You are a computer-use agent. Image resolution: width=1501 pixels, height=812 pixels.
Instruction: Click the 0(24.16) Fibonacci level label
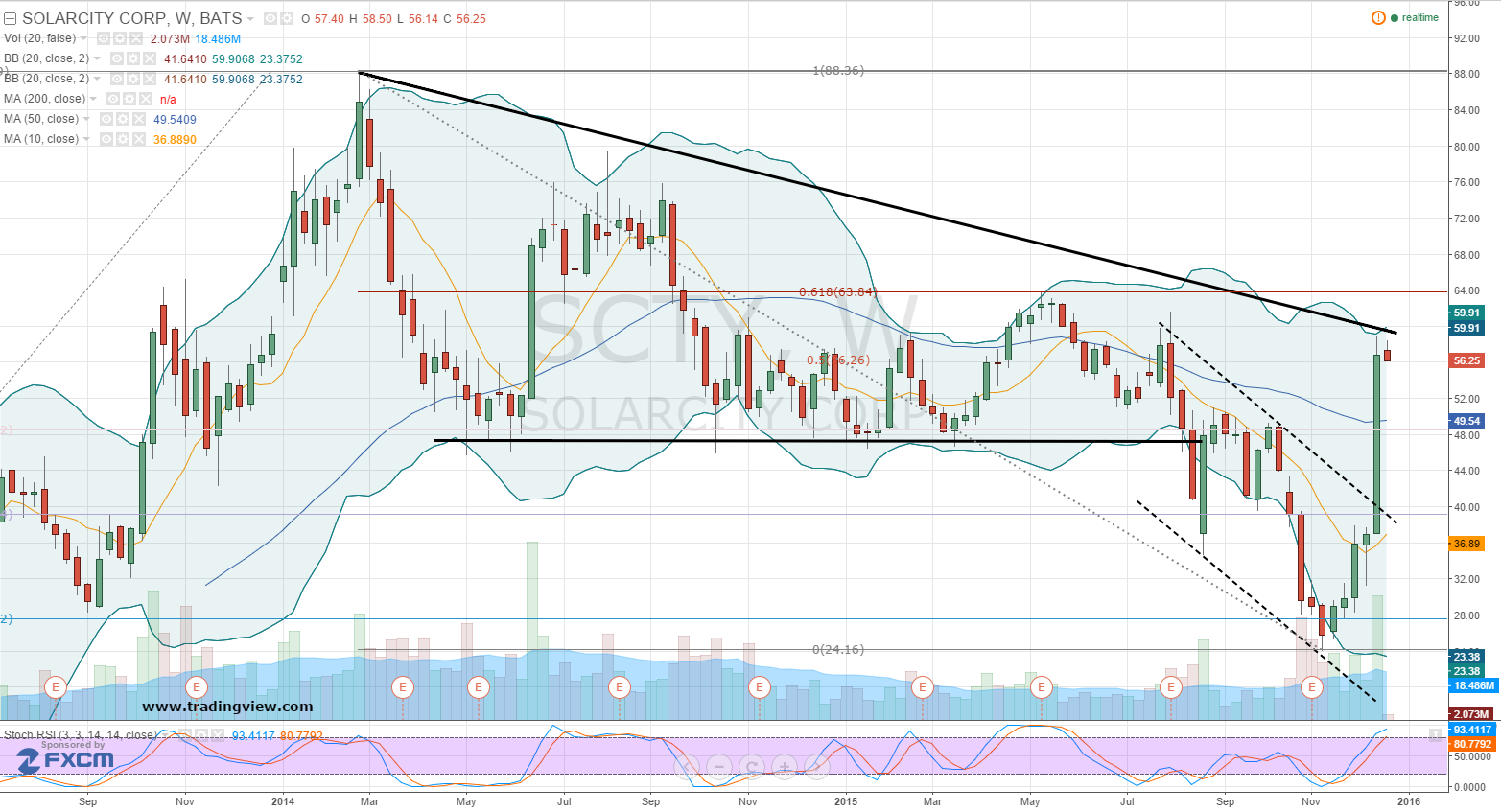pyautogui.click(x=838, y=650)
